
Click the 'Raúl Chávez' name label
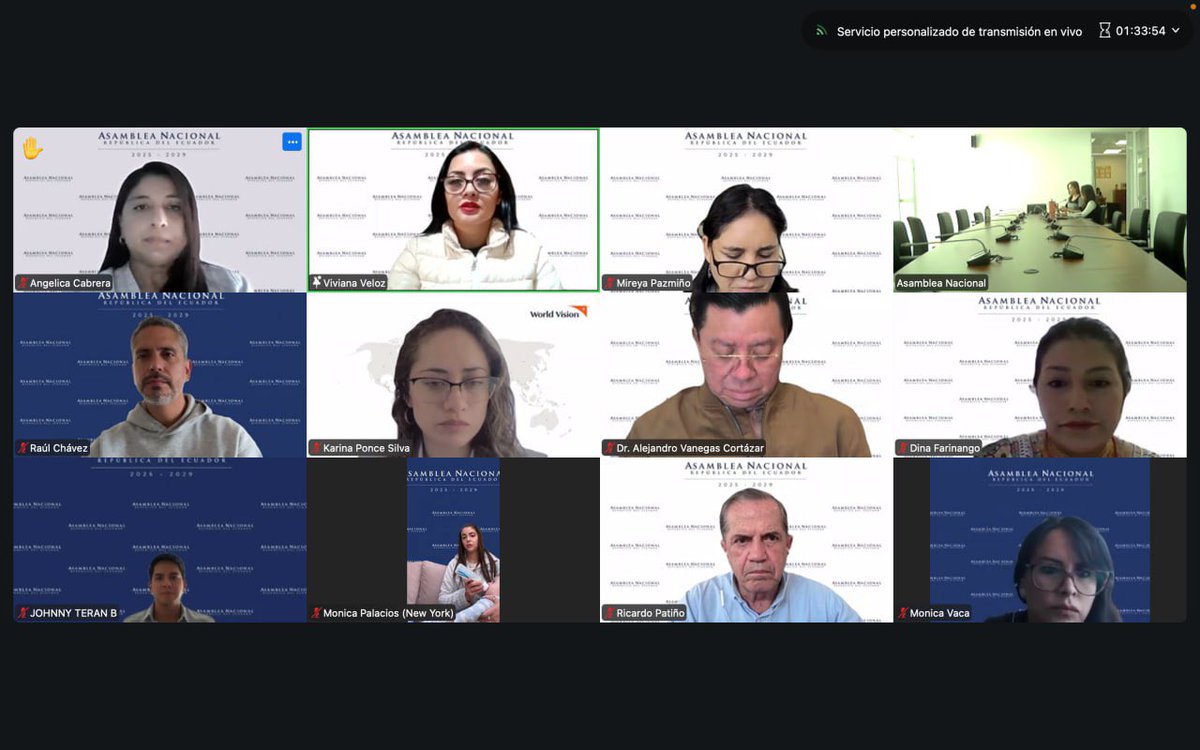[x=59, y=448]
